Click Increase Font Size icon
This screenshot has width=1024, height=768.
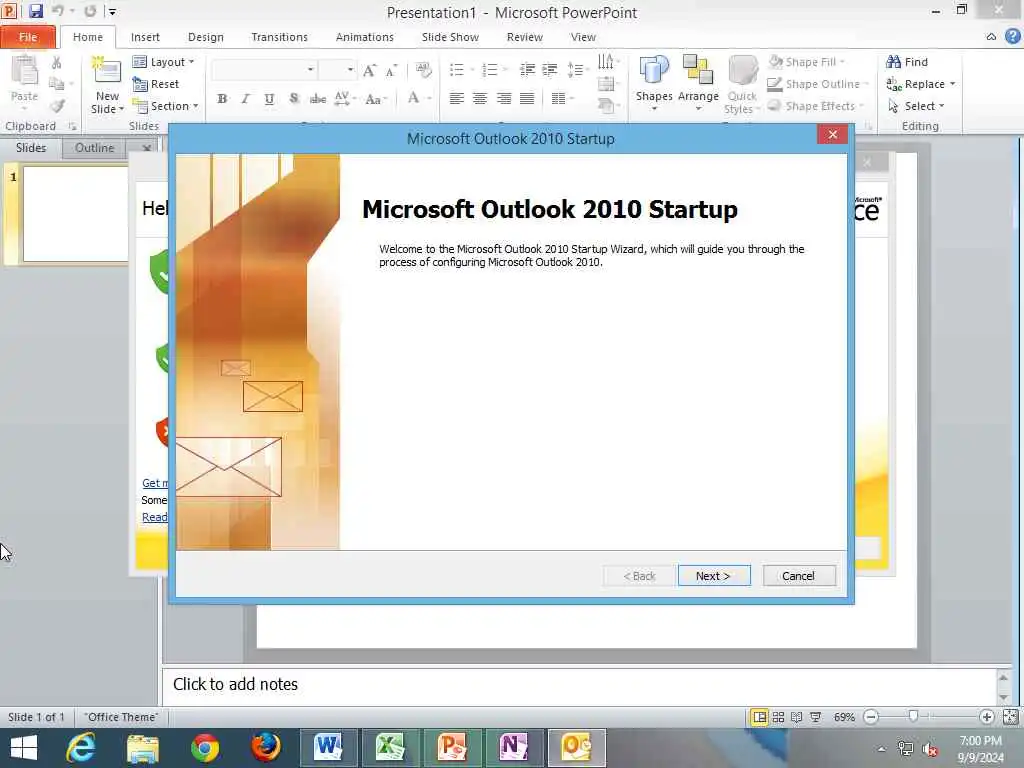(x=370, y=71)
